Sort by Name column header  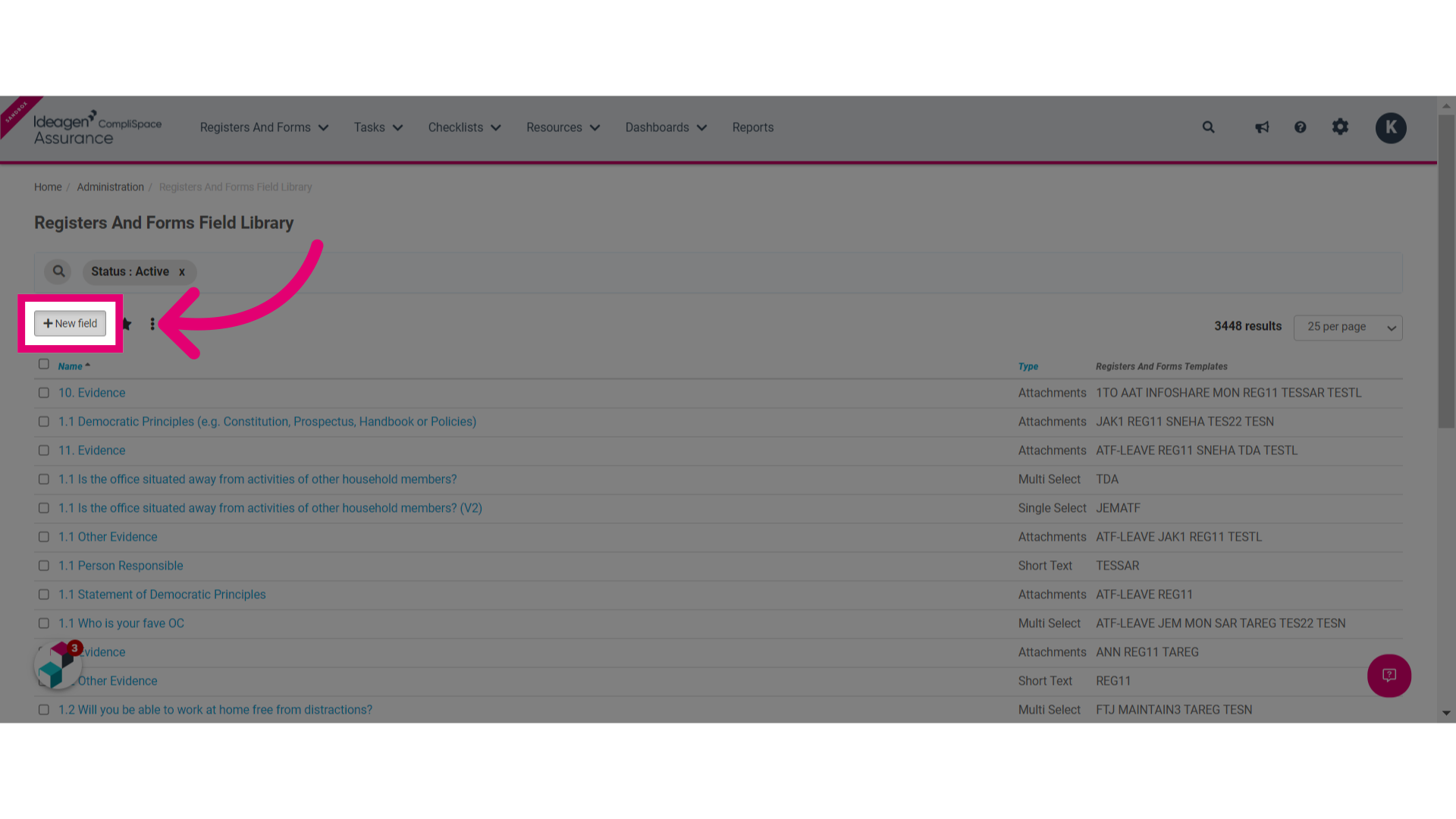(74, 366)
